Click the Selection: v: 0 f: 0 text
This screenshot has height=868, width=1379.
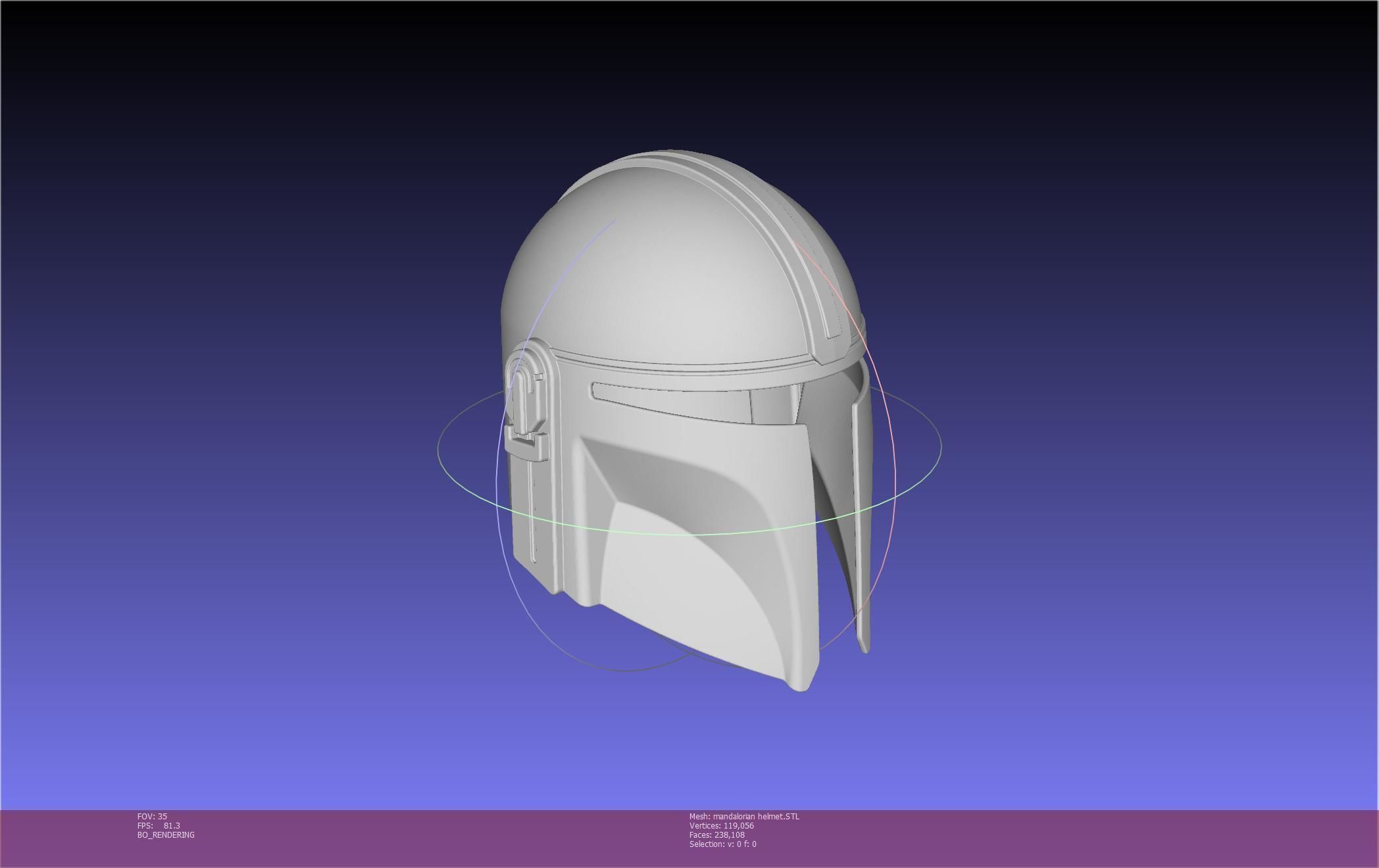pos(722,844)
